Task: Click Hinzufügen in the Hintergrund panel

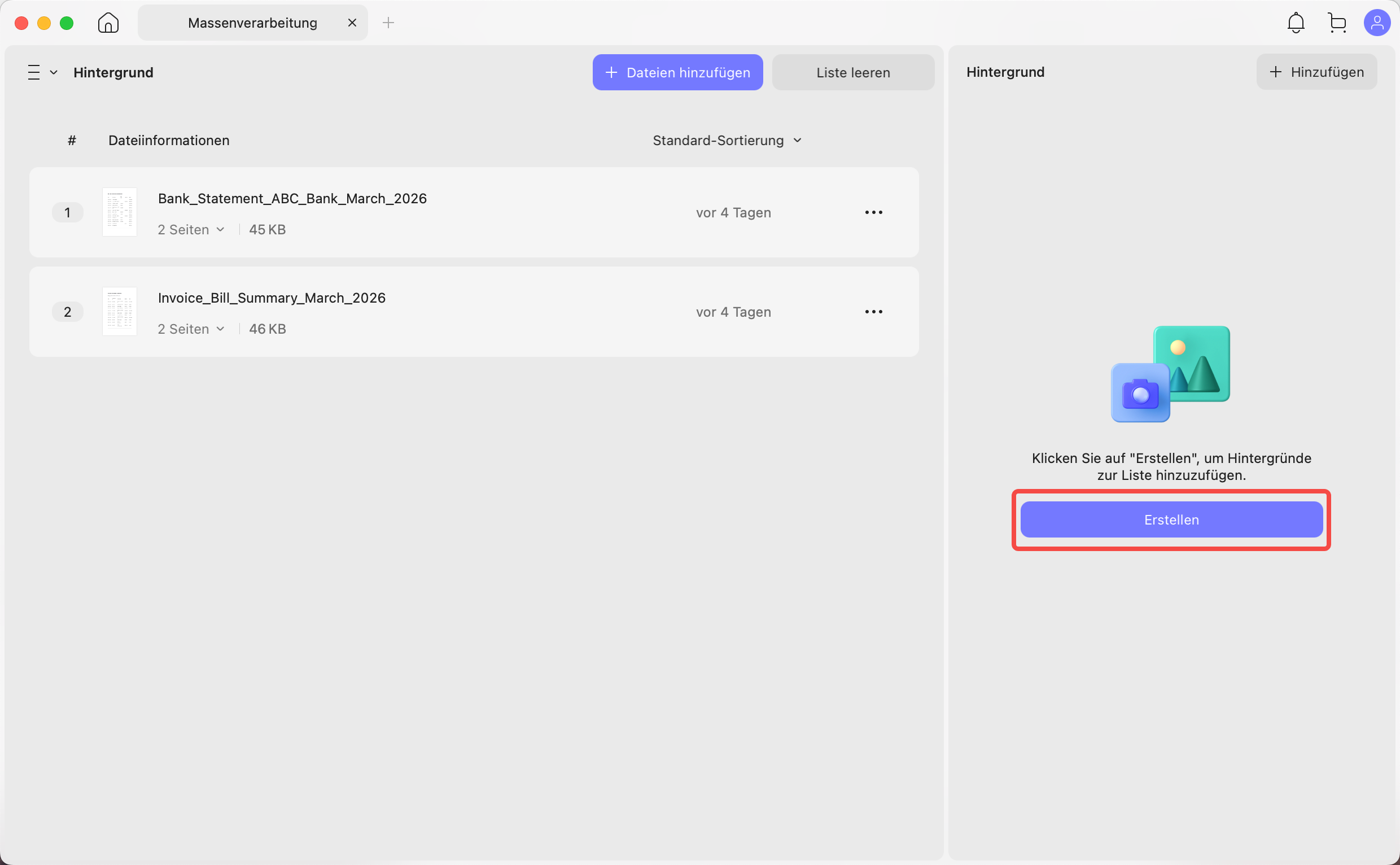Action: click(x=1316, y=72)
